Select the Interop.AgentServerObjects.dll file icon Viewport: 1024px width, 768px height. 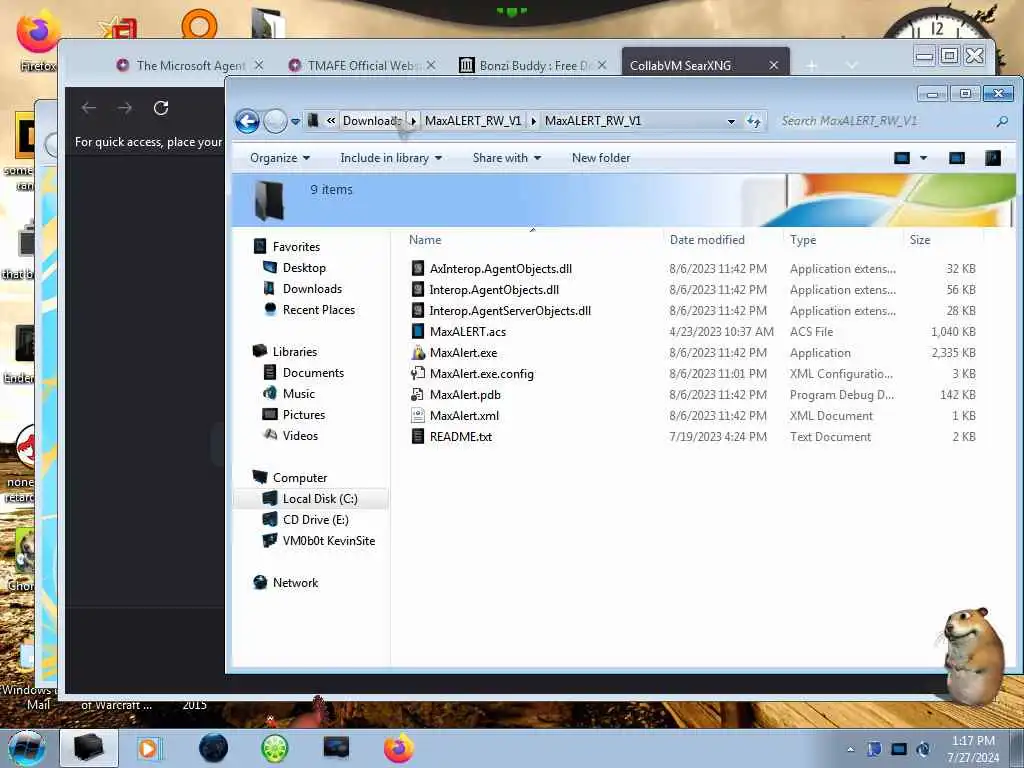(x=418, y=310)
